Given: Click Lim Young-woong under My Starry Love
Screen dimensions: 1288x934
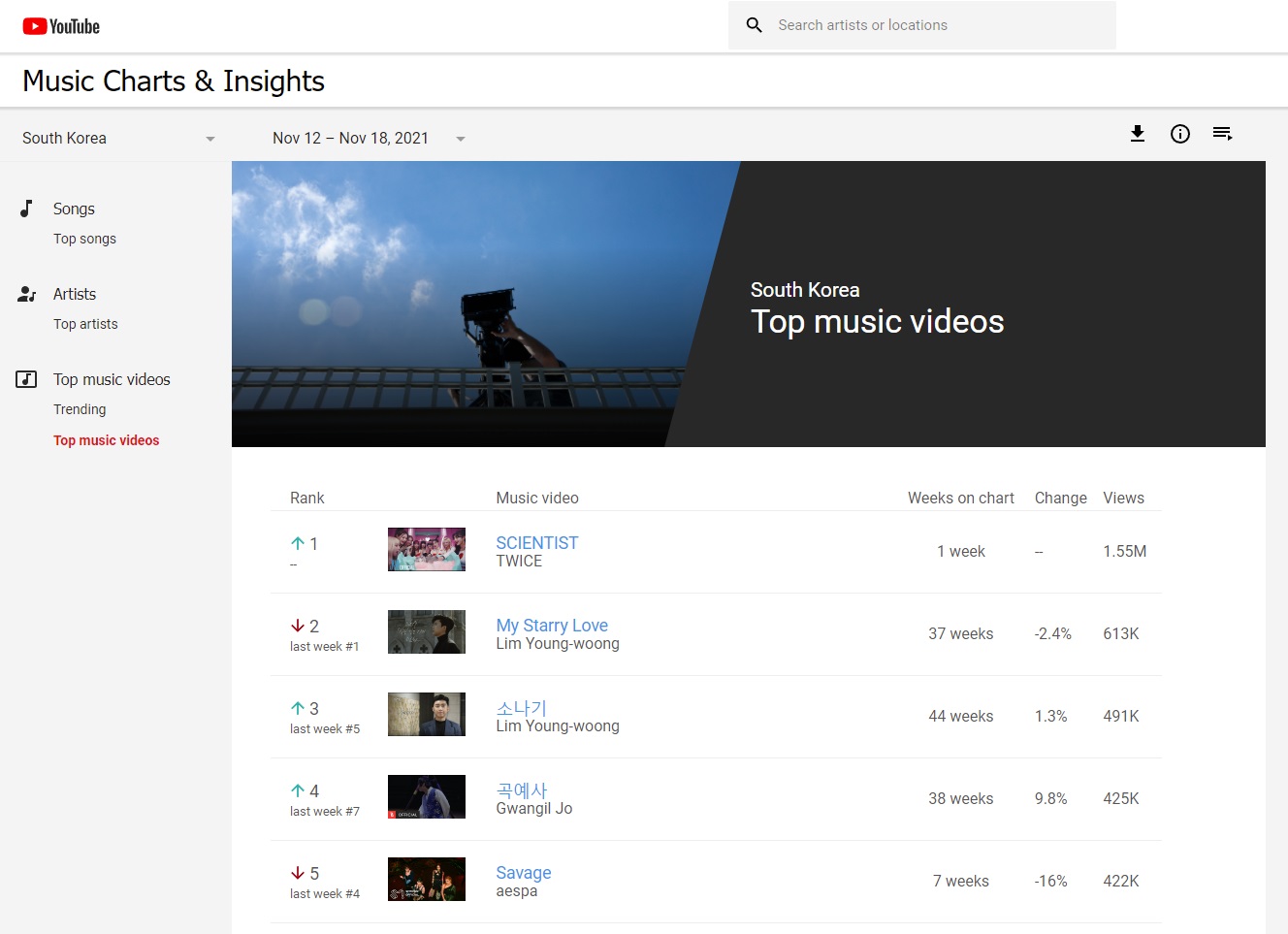Looking at the screenshot, I should (x=558, y=644).
